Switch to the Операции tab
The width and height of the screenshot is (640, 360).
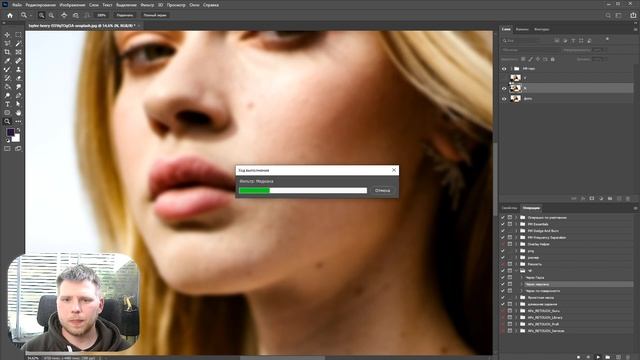click(x=531, y=208)
